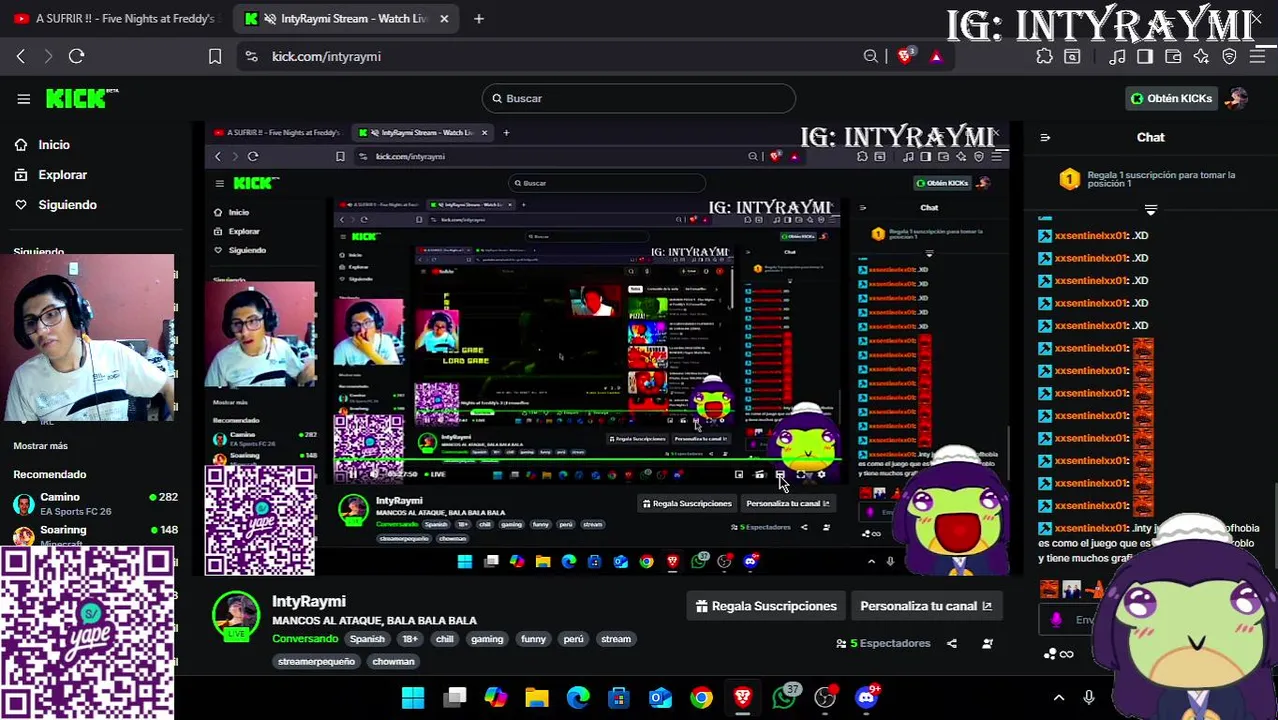Click site settings icon in address bar
Image resolution: width=1278 pixels, height=720 pixels.
tap(251, 57)
